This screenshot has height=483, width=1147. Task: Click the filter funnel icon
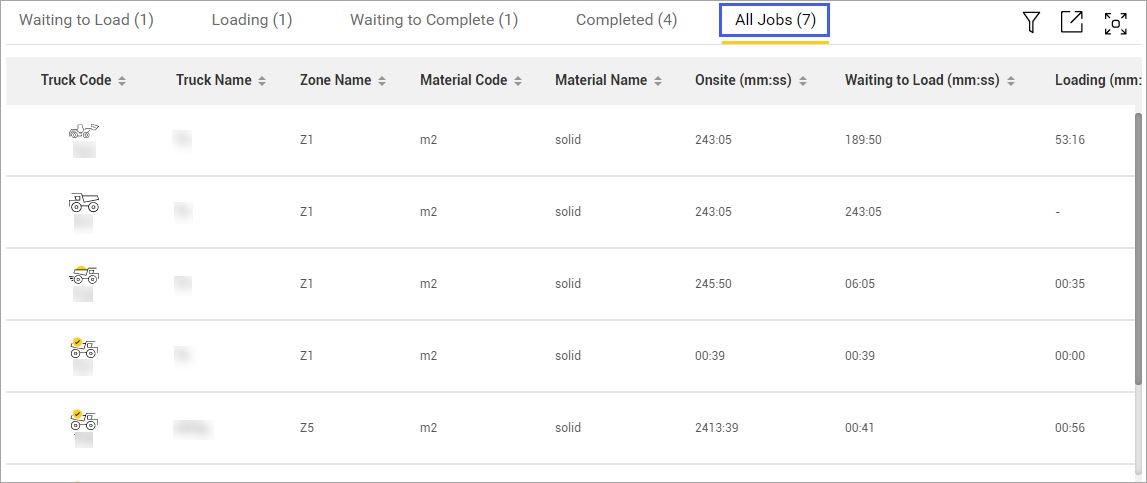1031,23
